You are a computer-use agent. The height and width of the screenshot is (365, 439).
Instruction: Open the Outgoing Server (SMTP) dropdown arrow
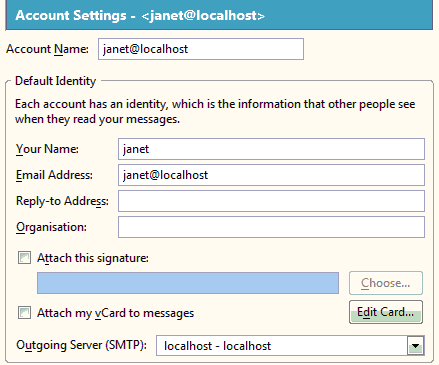point(415,346)
